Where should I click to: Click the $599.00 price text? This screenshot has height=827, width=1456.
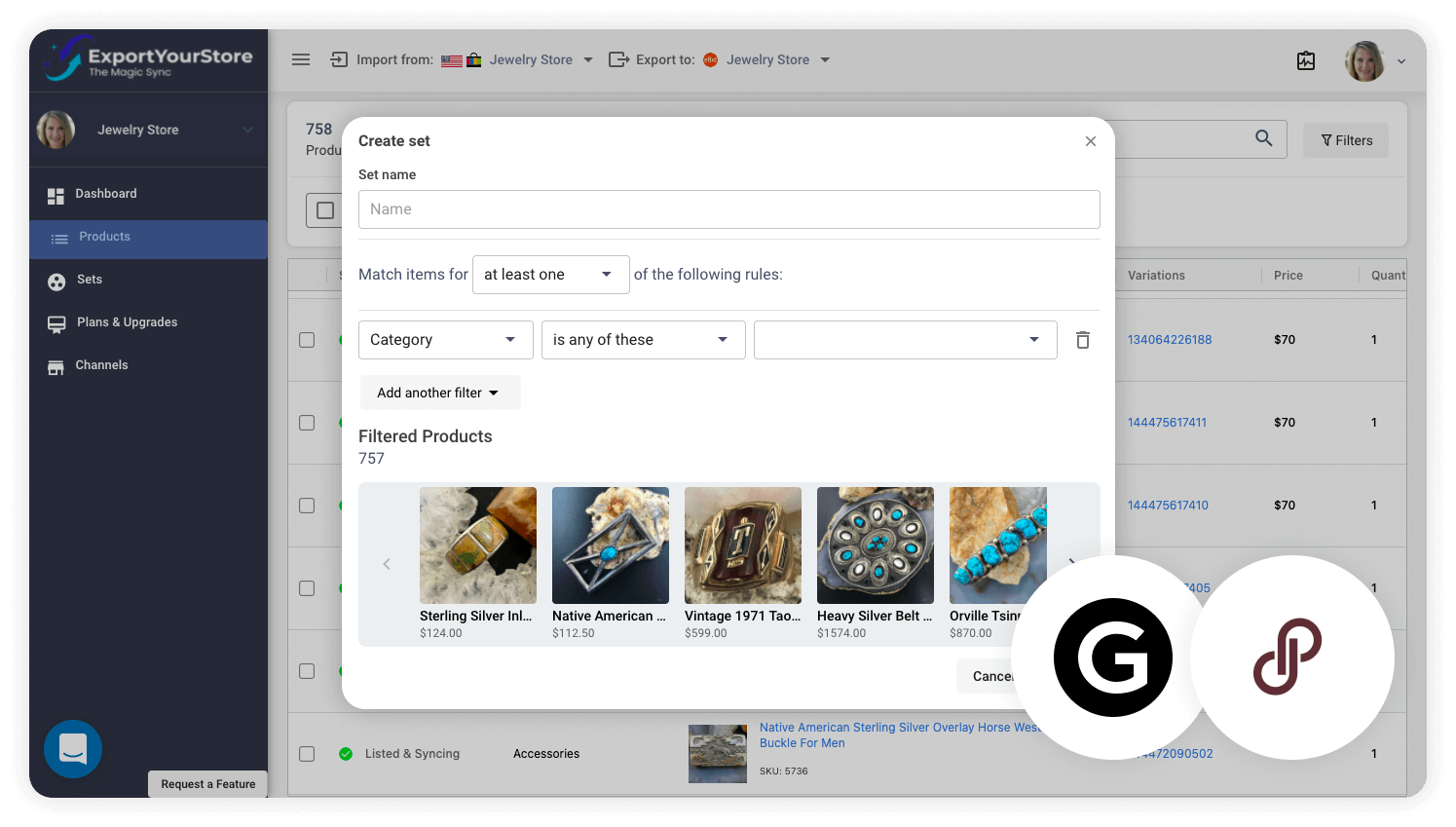[x=706, y=633]
